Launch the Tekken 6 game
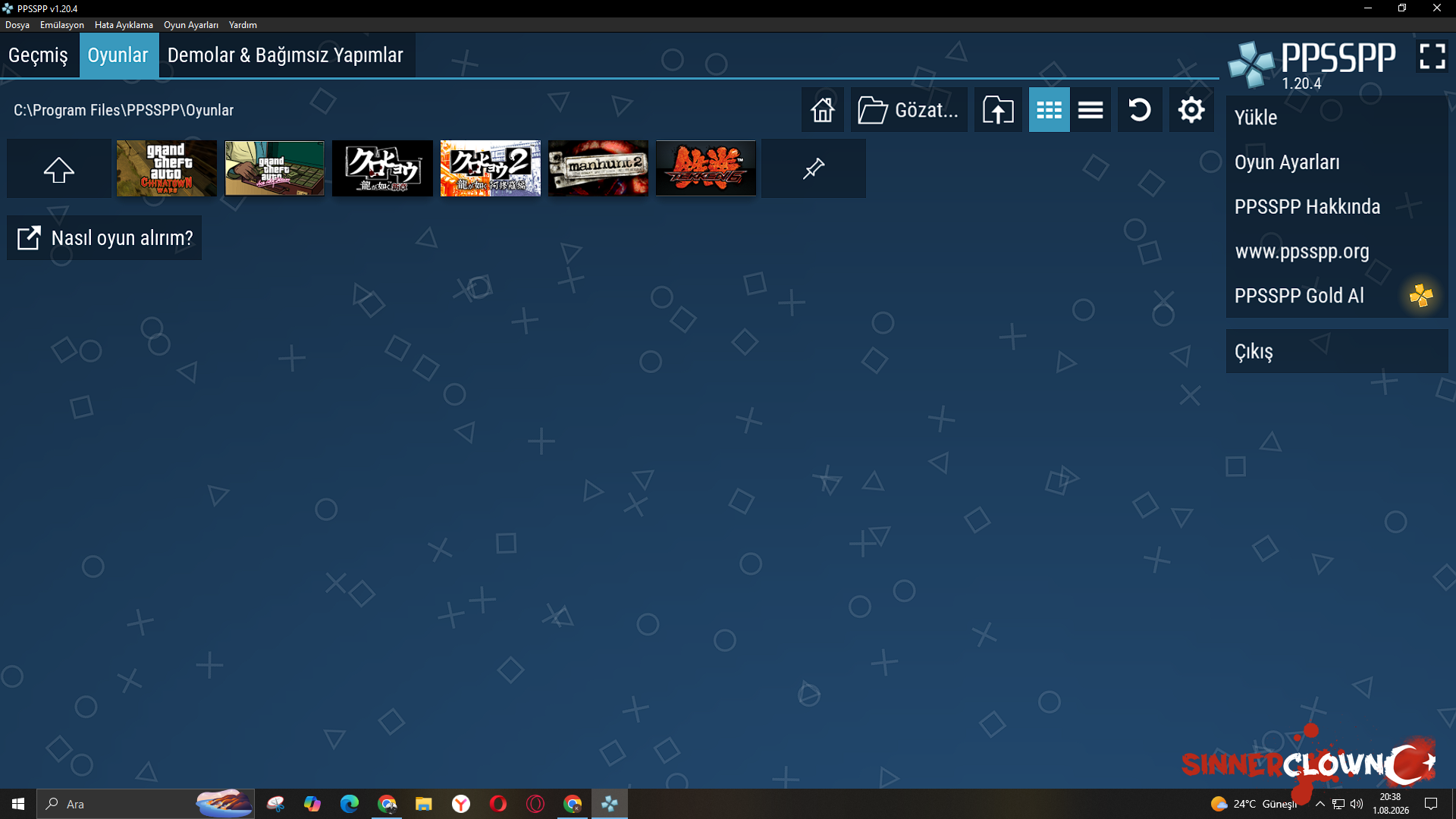Image resolution: width=1456 pixels, height=819 pixels. [x=706, y=168]
